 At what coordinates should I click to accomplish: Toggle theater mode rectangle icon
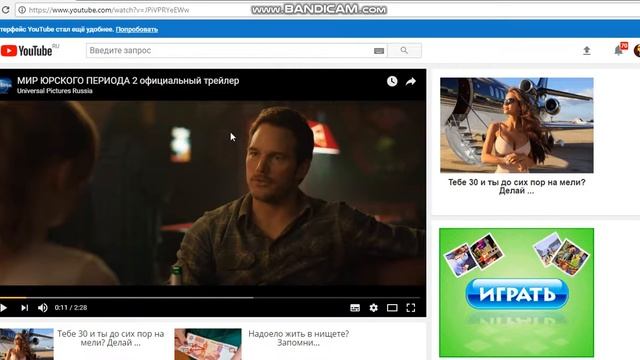pyautogui.click(x=392, y=308)
